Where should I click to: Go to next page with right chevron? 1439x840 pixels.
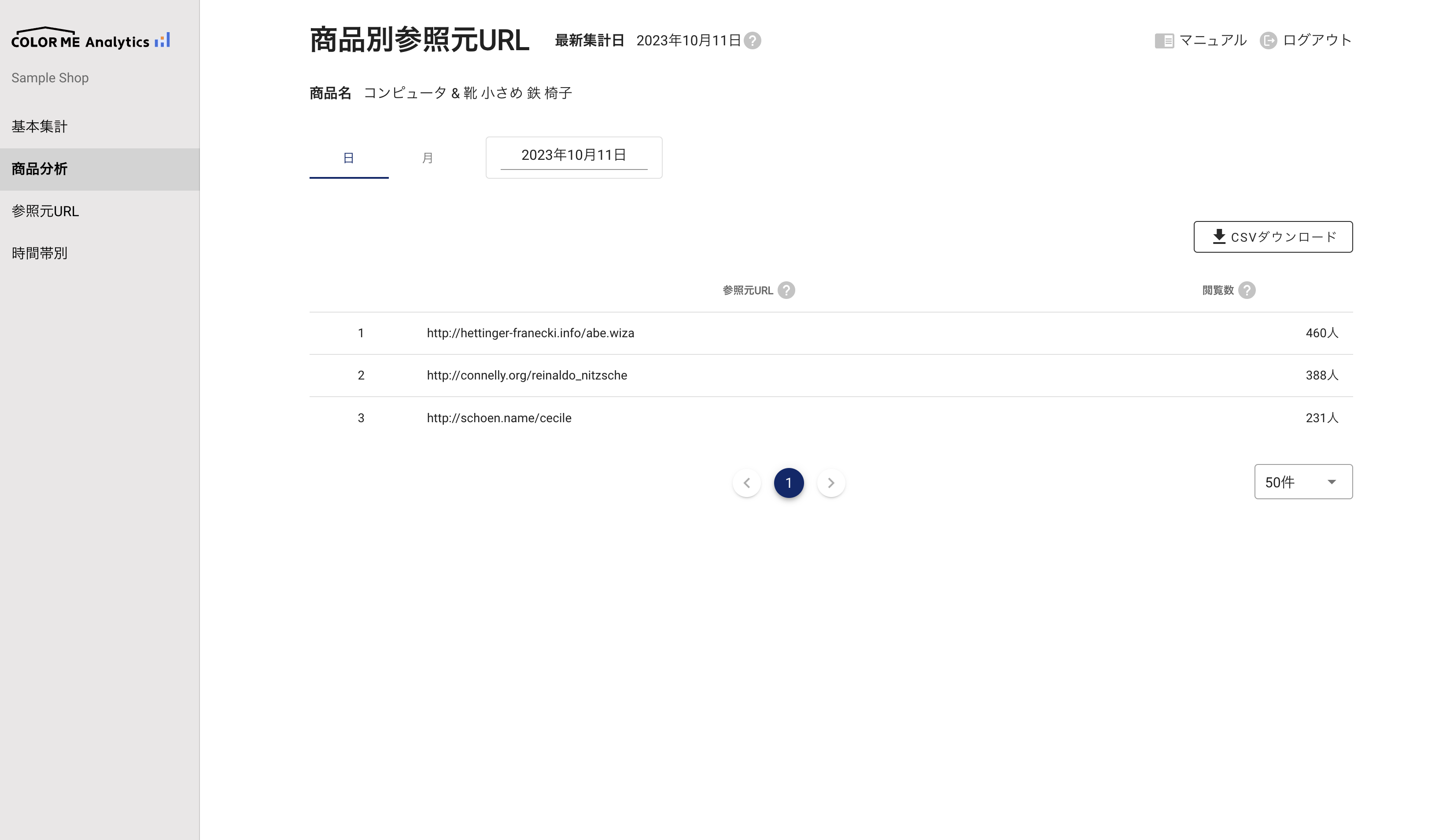[x=831, y=483]
